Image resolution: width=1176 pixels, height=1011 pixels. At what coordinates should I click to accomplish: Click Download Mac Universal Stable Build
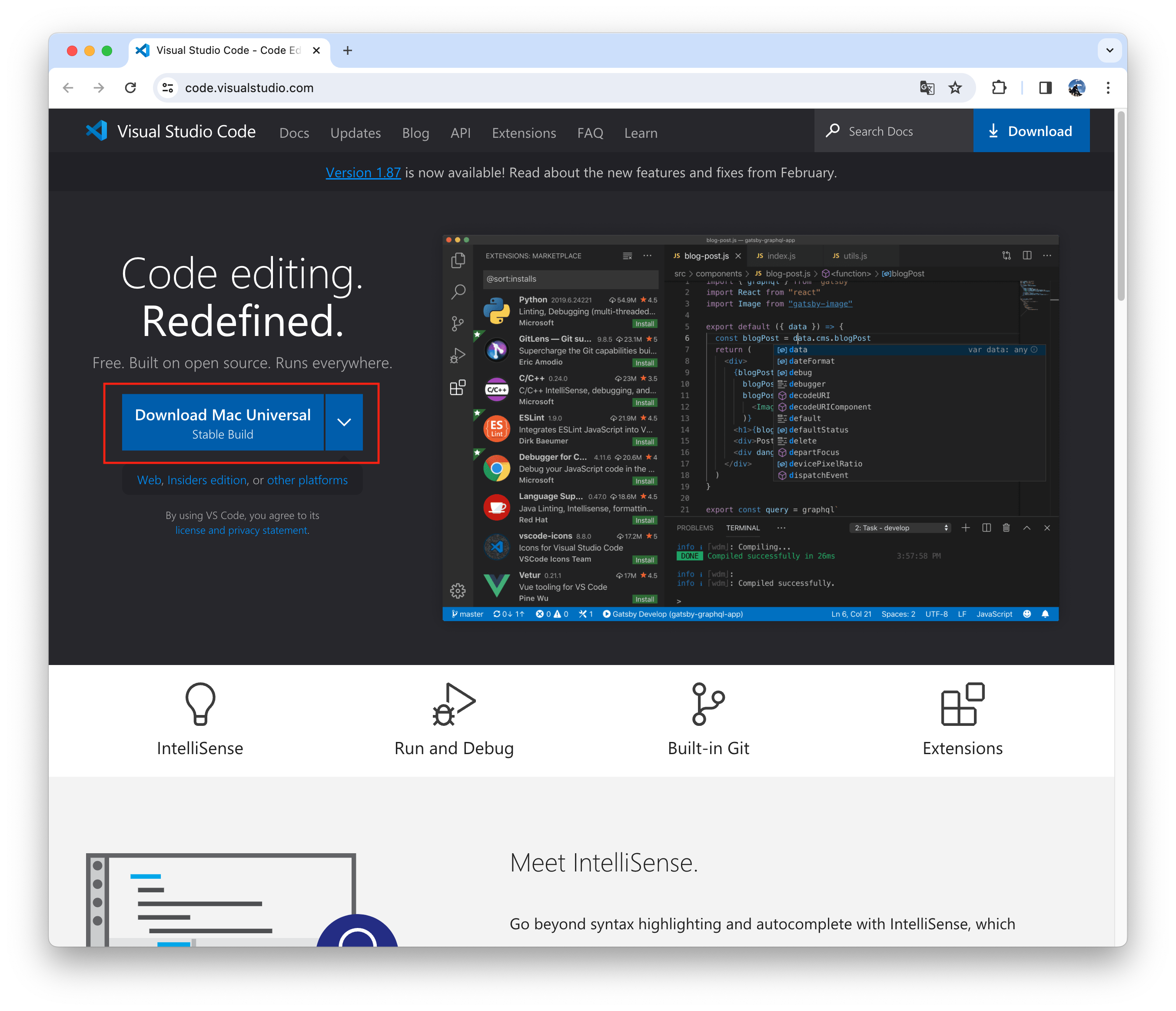pyautogui.click(x=223, y=422)
